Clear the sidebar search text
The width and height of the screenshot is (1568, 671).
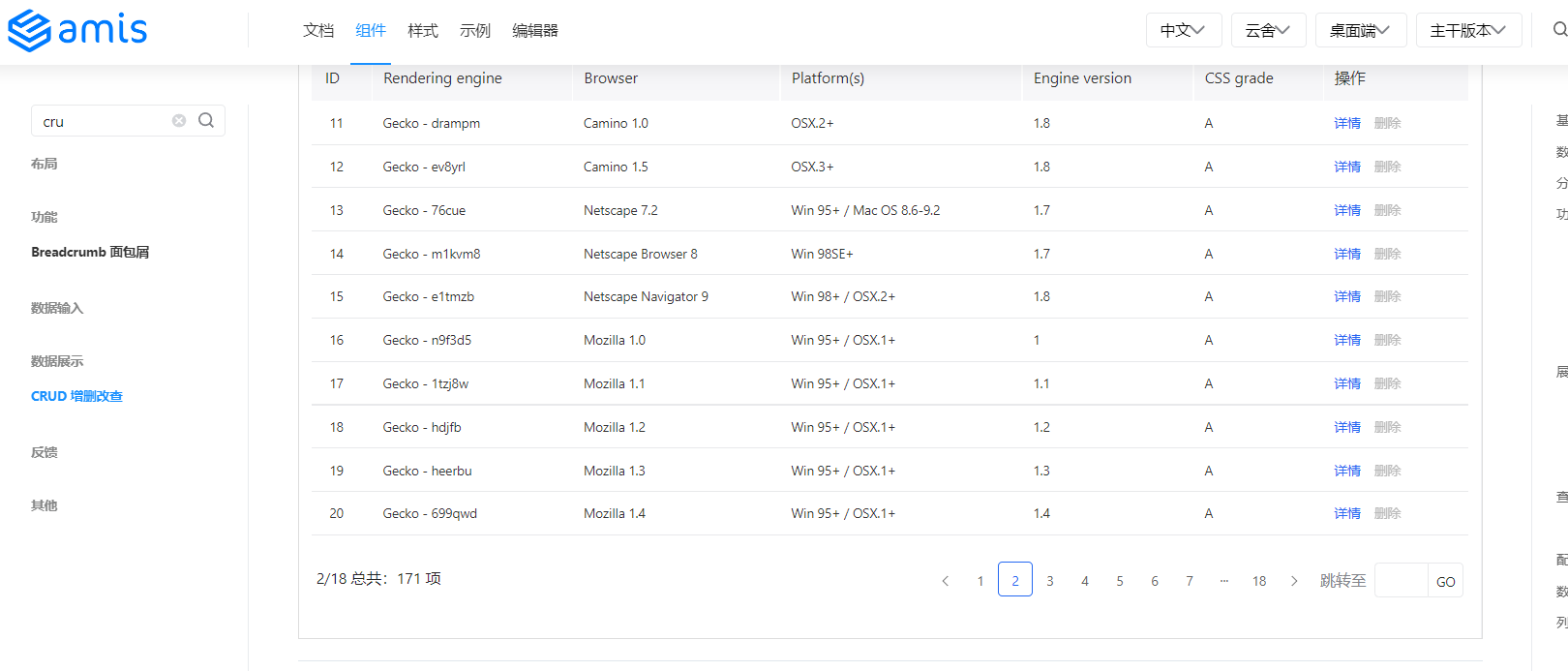[179, 121]
